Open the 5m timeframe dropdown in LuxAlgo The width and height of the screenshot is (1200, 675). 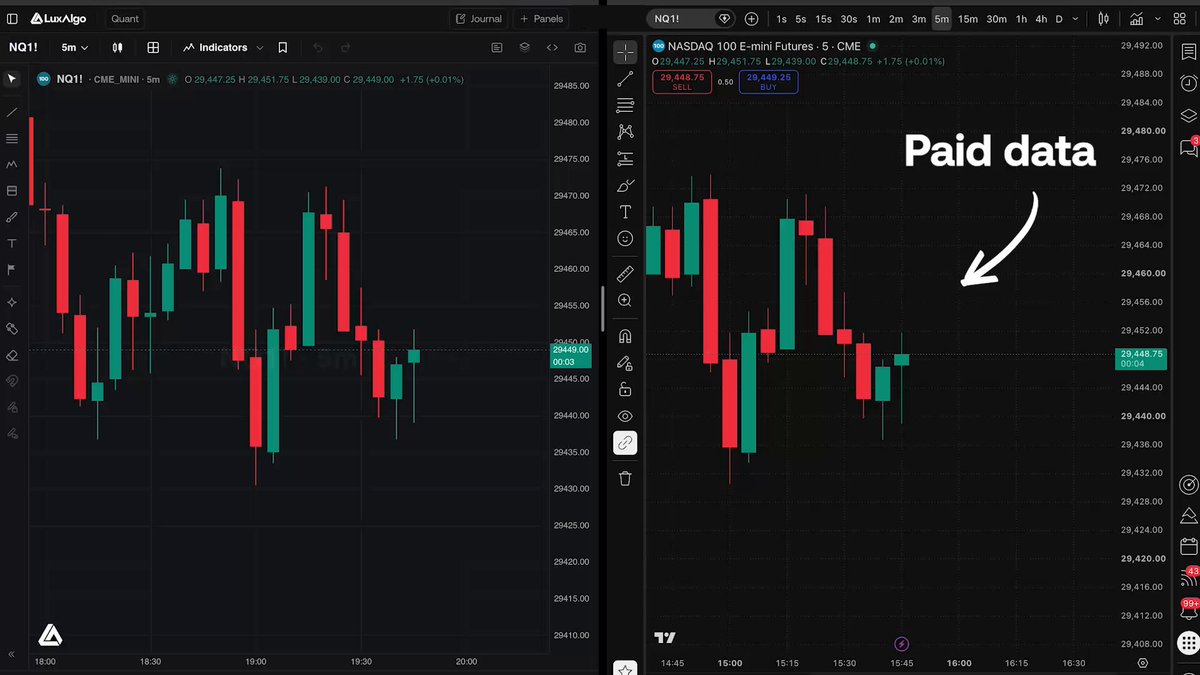(75, 47)
